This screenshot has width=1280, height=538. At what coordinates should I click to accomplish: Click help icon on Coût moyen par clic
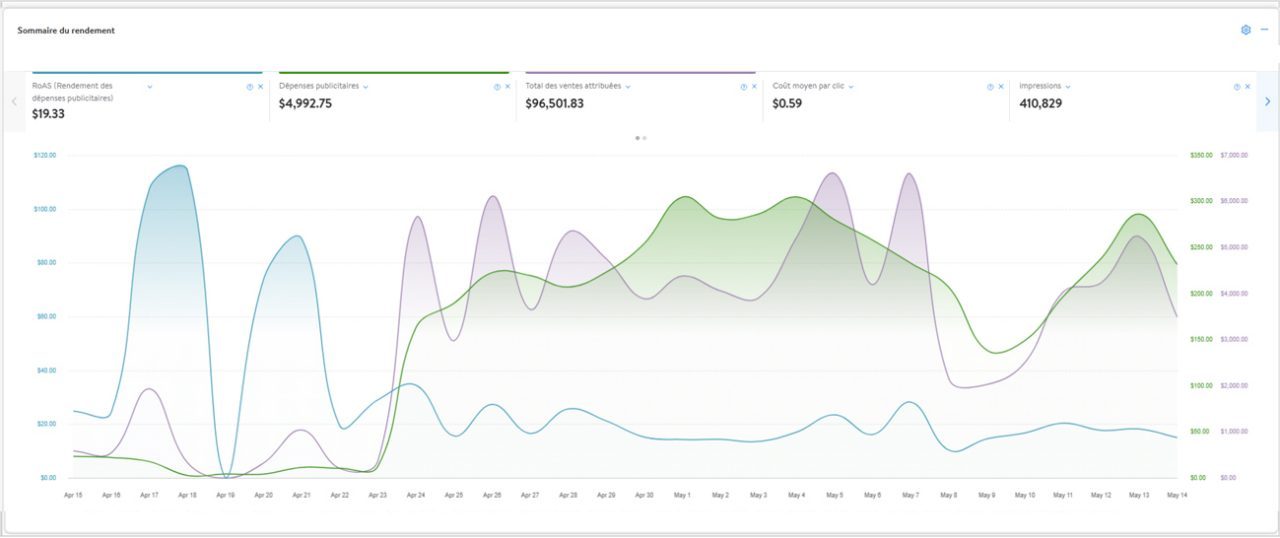point(990,87)
